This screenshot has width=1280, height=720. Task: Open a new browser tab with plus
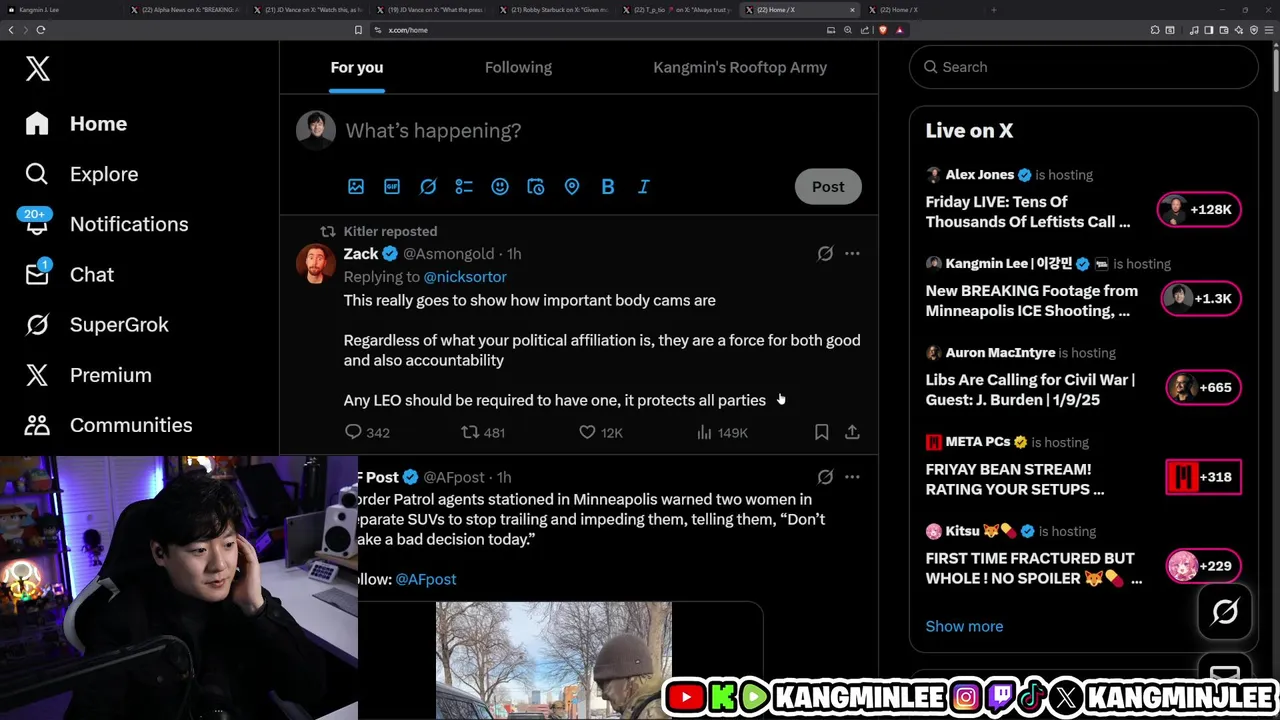993,10
